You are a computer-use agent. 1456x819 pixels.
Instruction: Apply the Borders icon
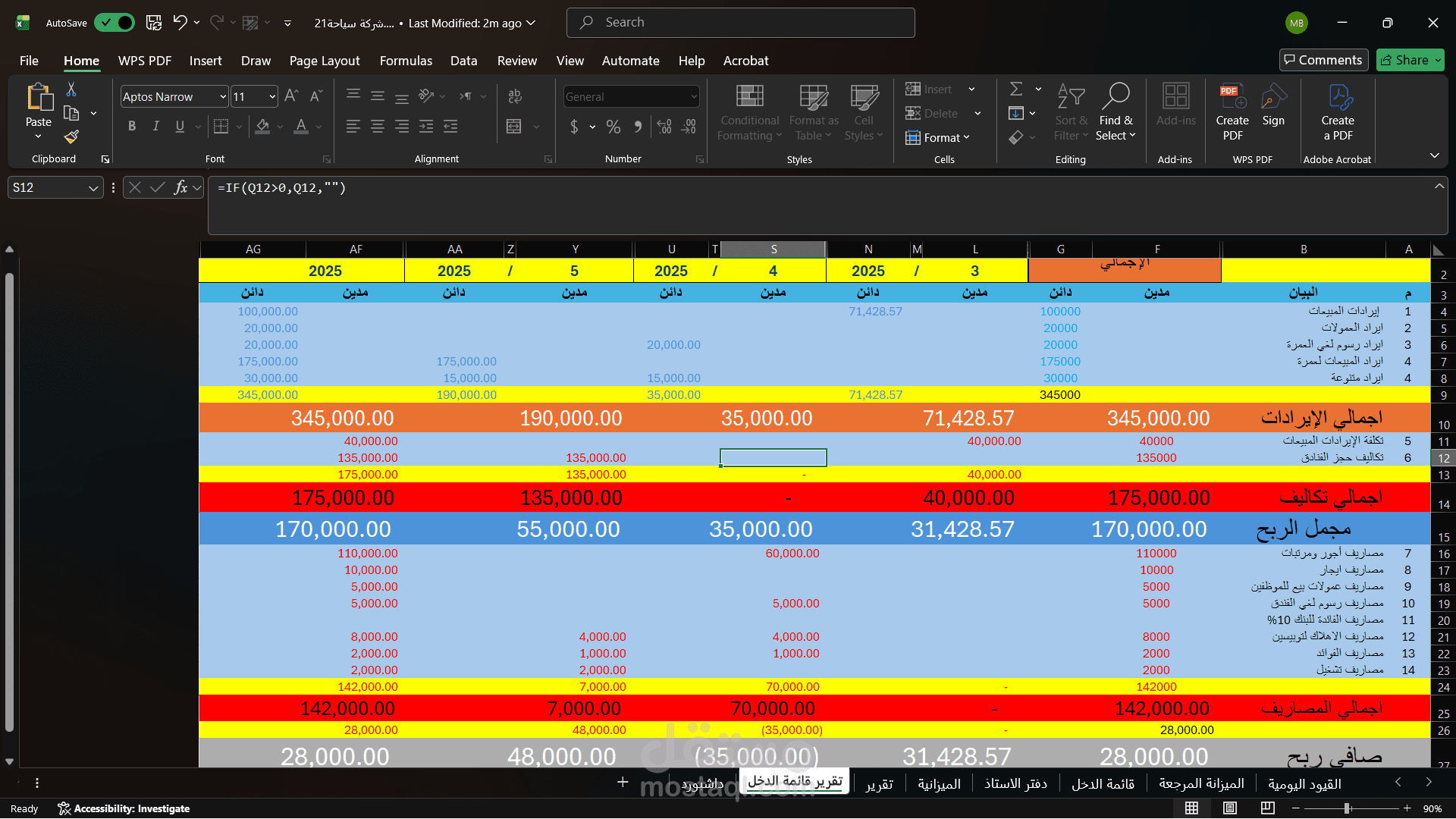point(221,126)
